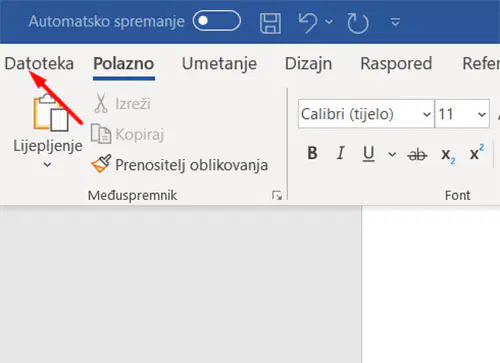Select Prenositelj oblikovanja format painter

(x=180, y=165)
